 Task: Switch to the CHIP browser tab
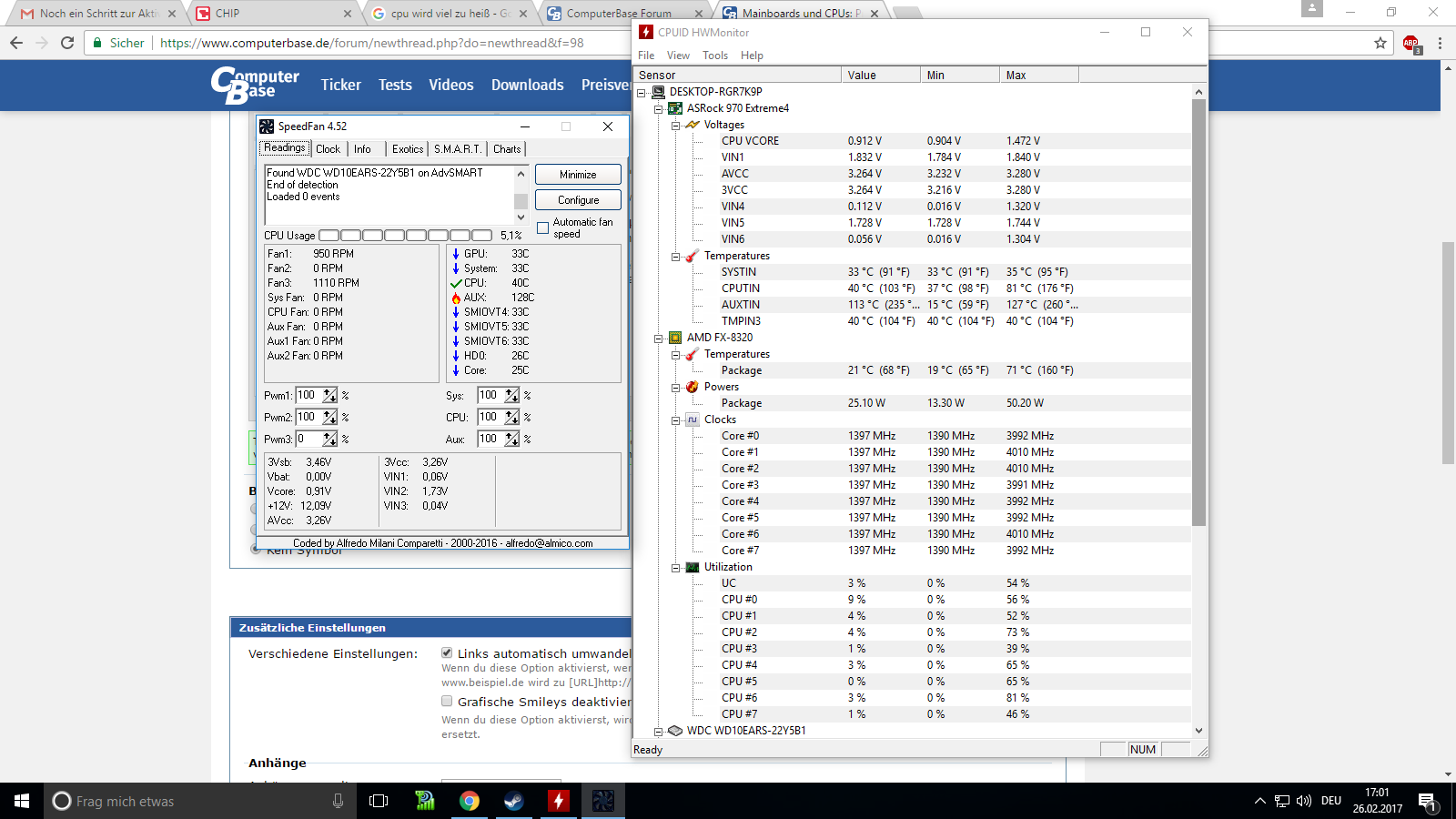click(x=273, y=14)
